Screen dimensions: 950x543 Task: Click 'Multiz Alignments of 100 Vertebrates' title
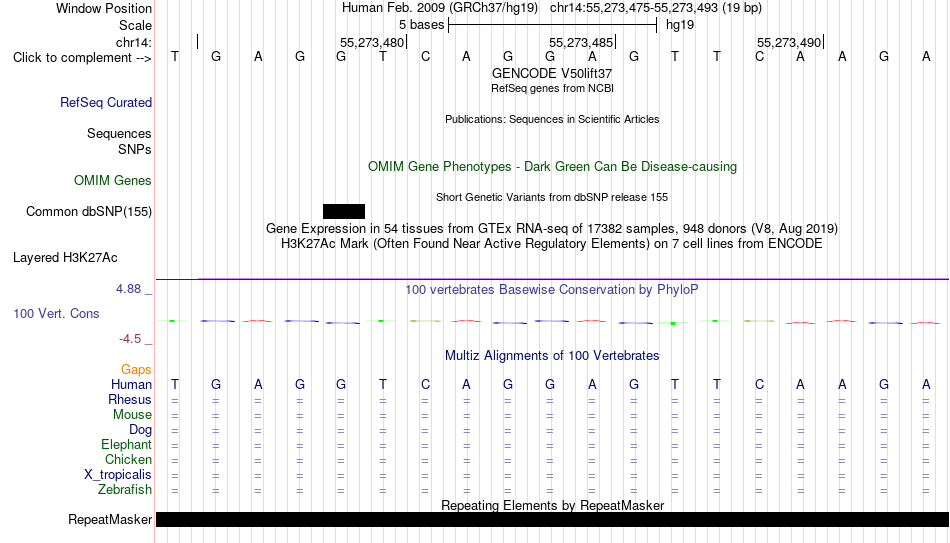click(552, 356)
